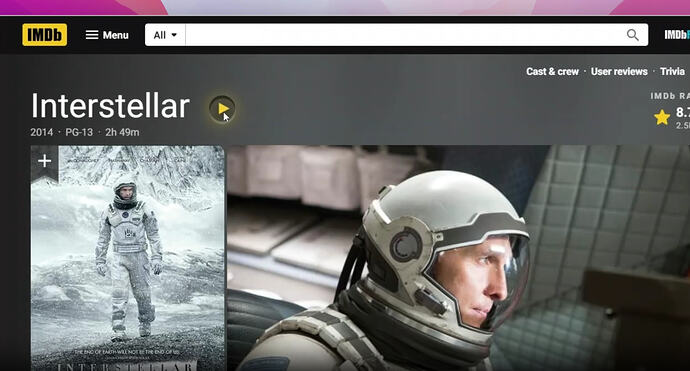This screenshot has width=690, height=371.
Task: Play the Interstellar trailer via yellow play button
Action: point(222,108)
